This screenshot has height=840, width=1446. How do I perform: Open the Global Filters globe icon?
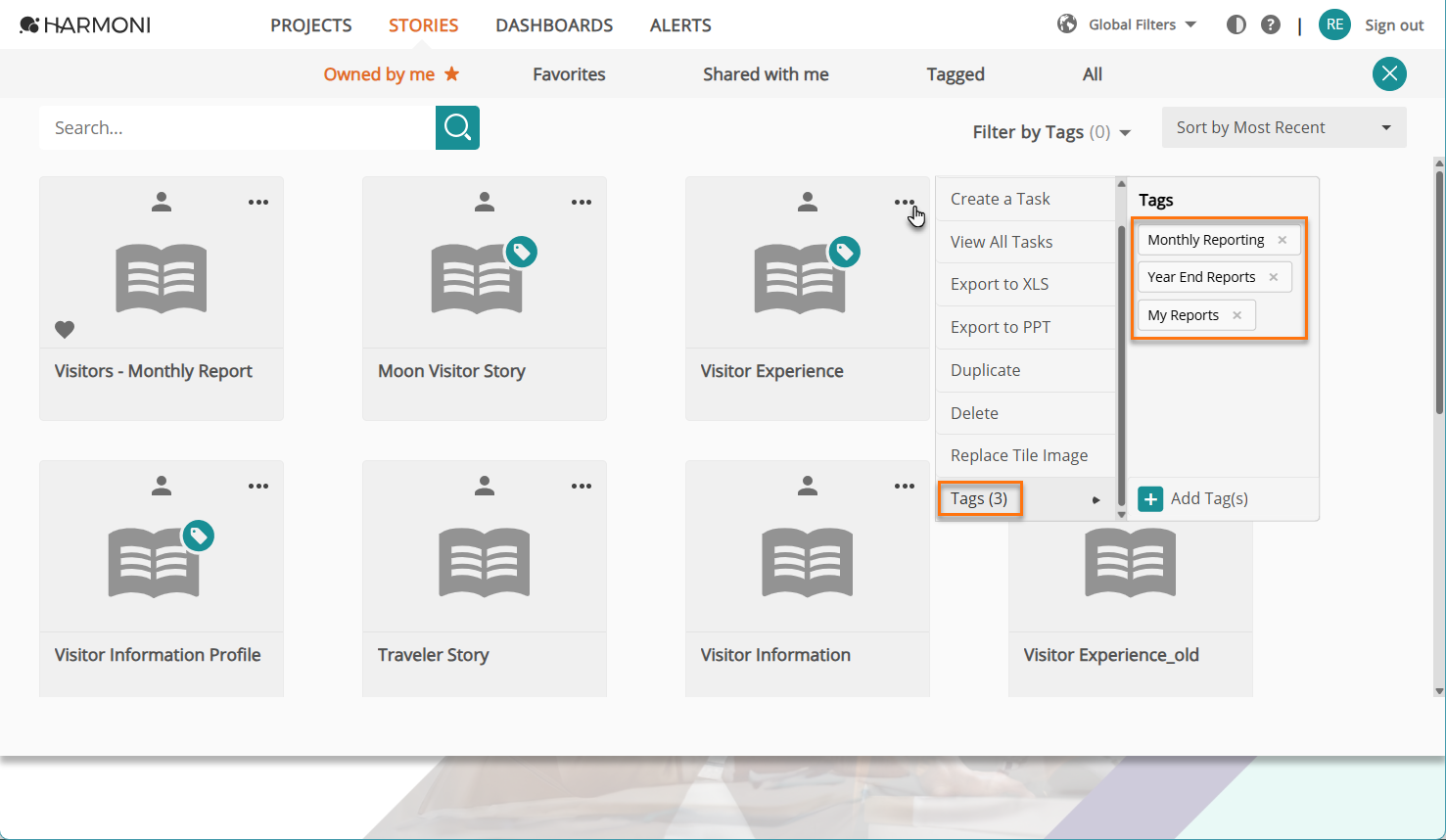1067,24
